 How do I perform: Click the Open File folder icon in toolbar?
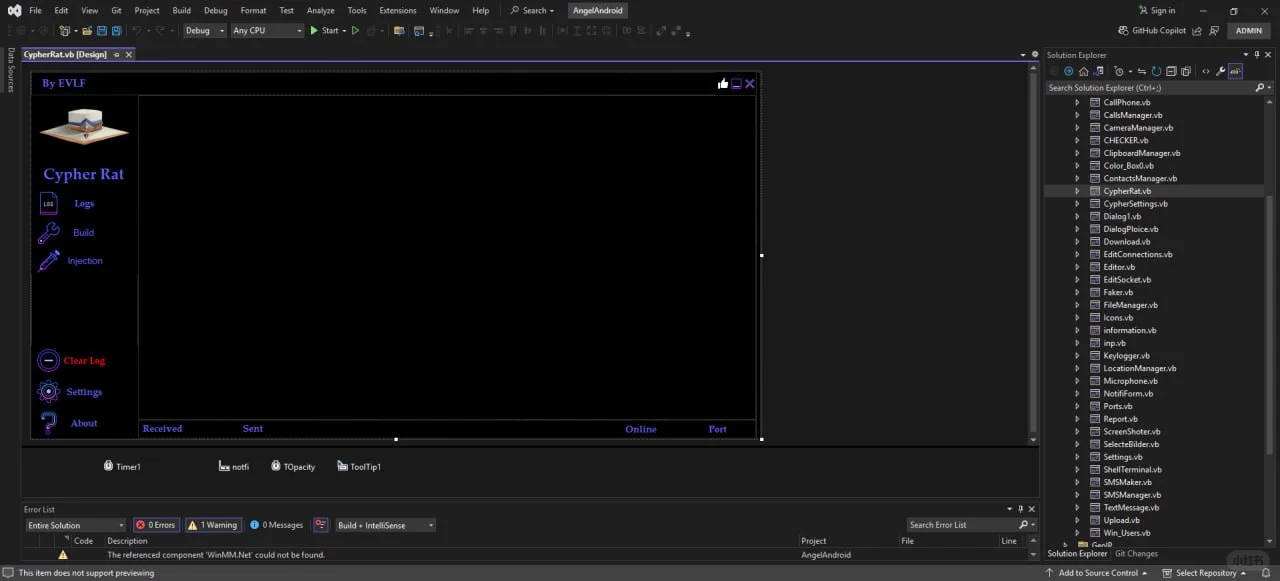(87, 31)
